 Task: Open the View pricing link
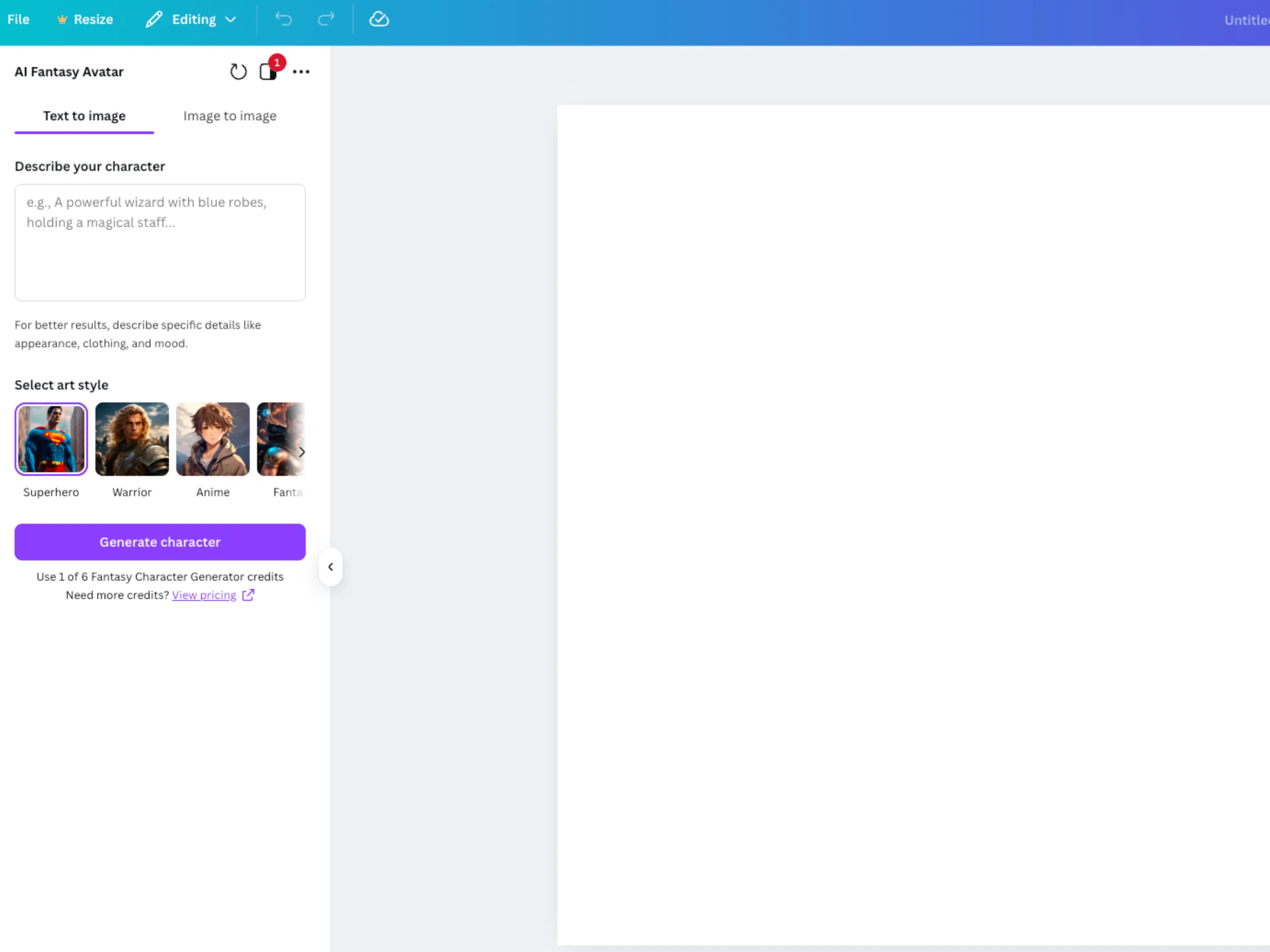point(204,595)
